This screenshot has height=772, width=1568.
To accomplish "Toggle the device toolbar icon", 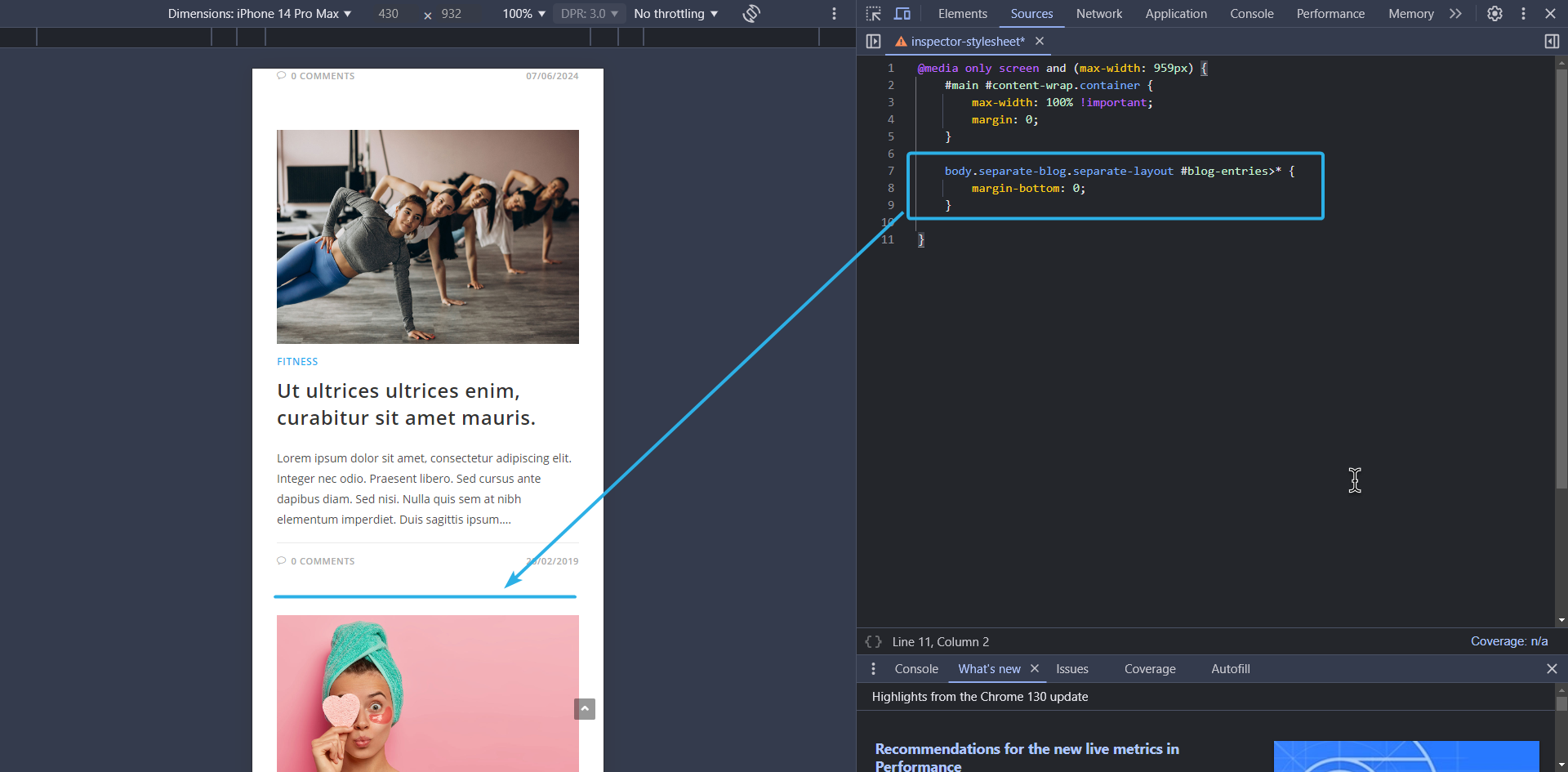I will tap(902, 14).
